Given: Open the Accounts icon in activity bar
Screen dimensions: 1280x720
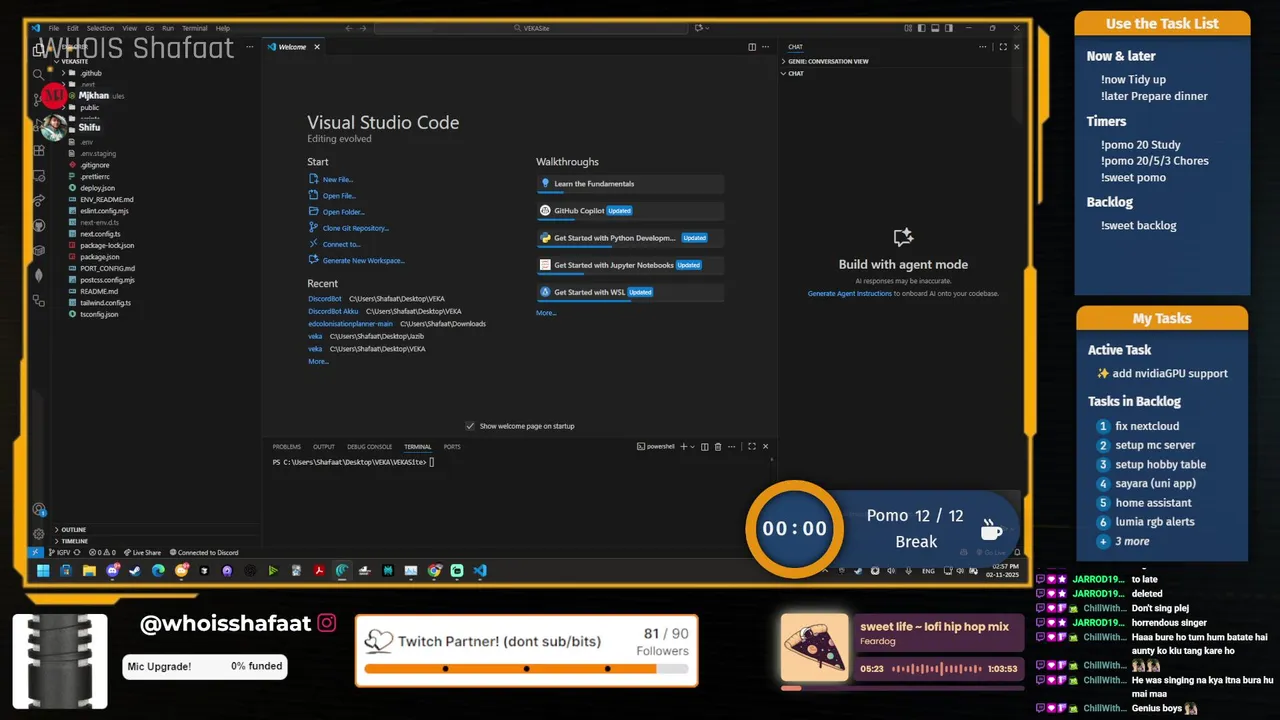Looking at the screenshot, I should coord(38,509).
